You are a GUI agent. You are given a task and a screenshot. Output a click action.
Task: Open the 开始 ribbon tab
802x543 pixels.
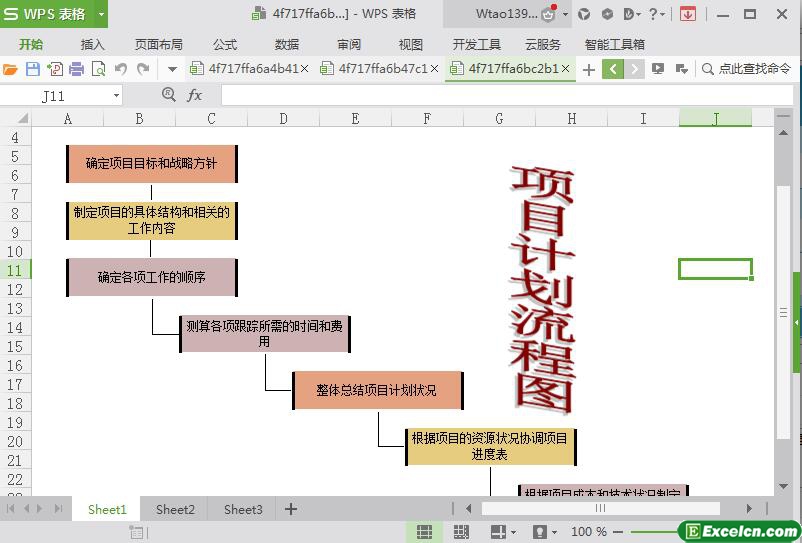point(31,44)
